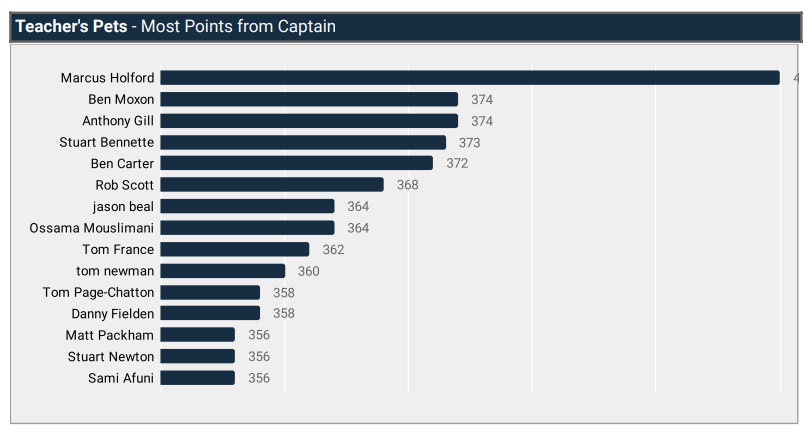Click the 373 value label
Viewport: 807px width, 436px height.
(x=470, y=143)
